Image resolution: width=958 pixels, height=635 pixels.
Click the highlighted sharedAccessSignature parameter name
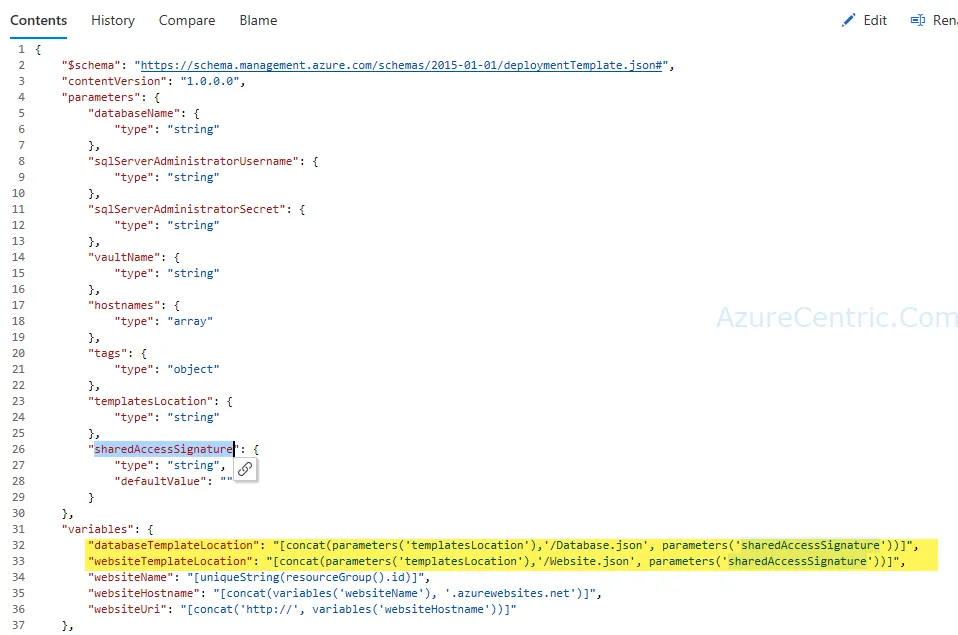click(164, 449)
